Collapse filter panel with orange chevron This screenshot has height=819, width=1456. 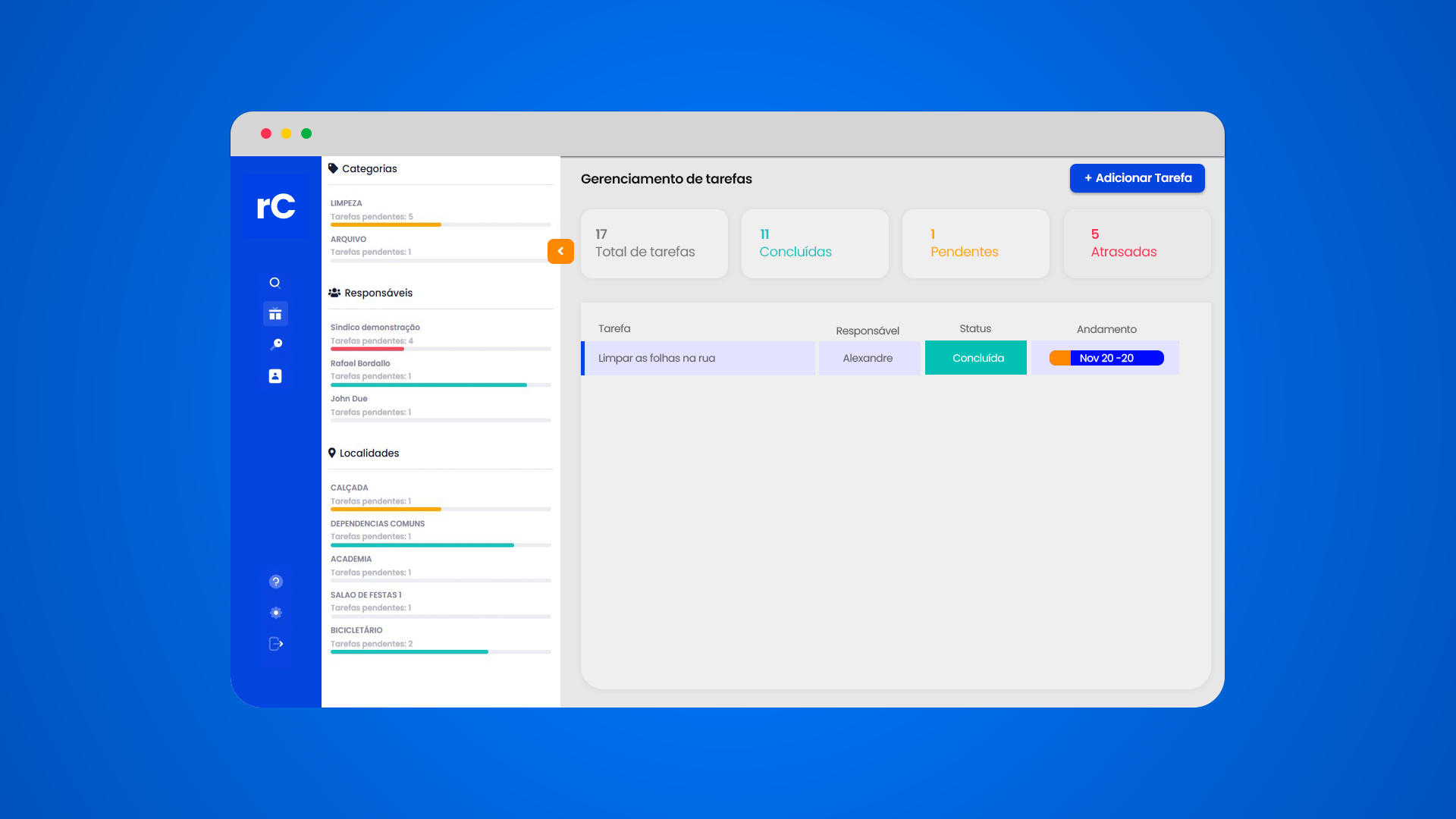[x=560, y=251]
